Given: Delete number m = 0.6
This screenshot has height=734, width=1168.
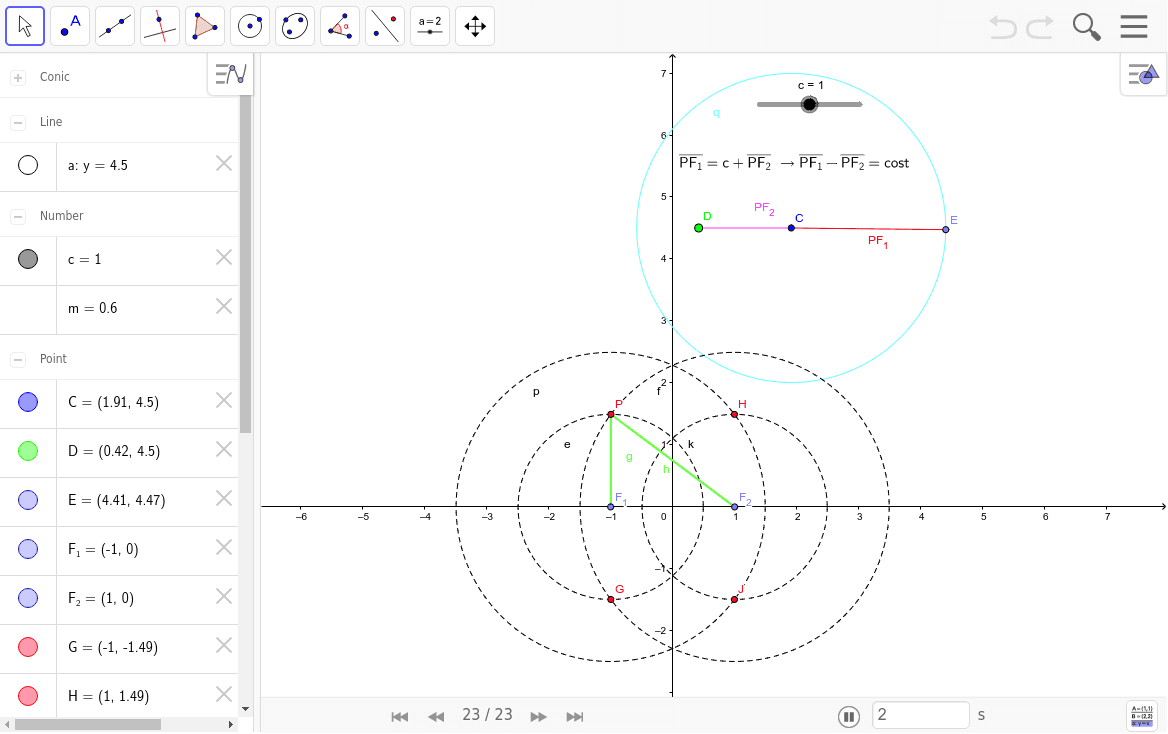Looking at the screenshot, I should point(223,306).
